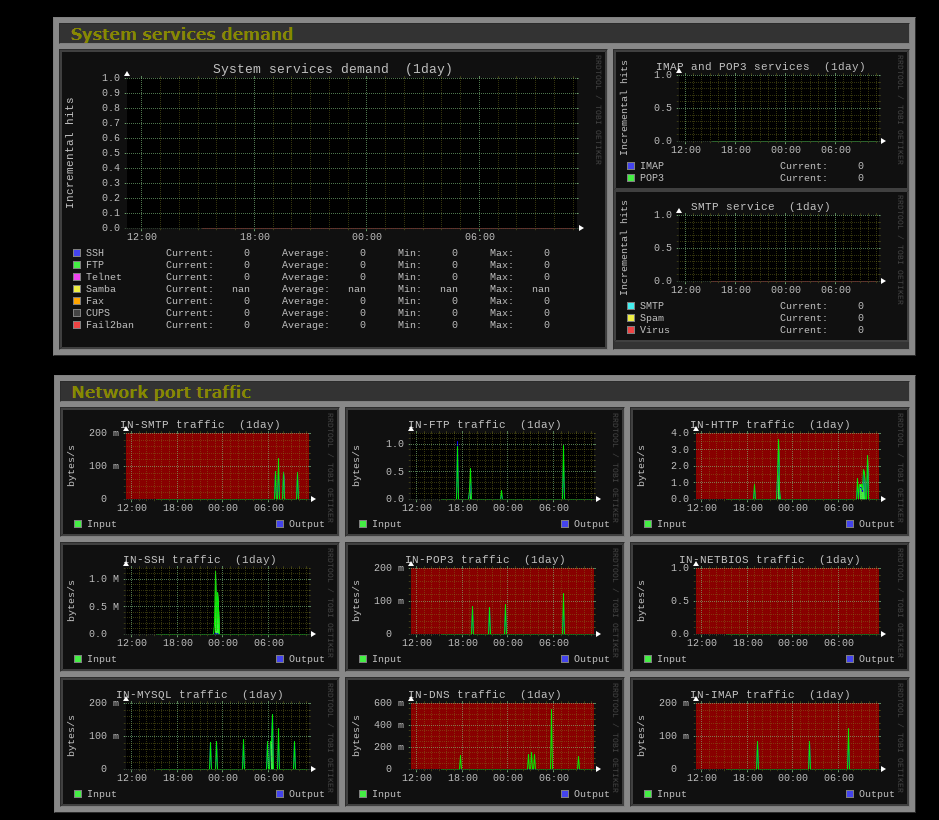Click the red Fail2ban legend swatch
Screen dimensions: 939x820
[x=77, y=325]
